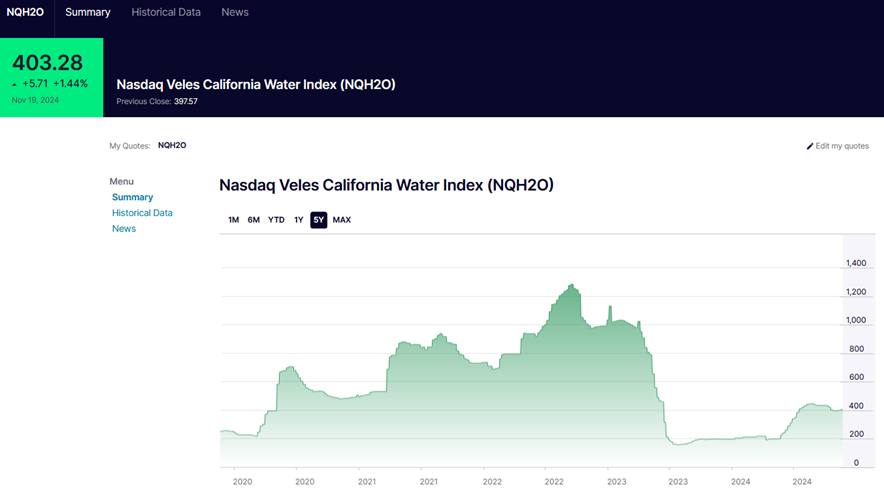The image size is (884, 491).
Task: Select the 6M chart range
Action: point(254,220)
